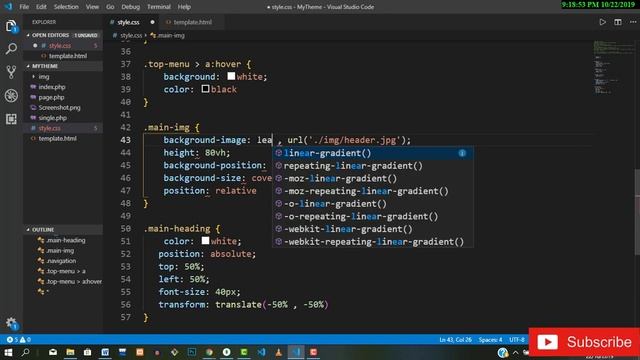The image size is (640, 360).
Task: Open VLC media player from taskbar
Action: click(x=278, y=352)
